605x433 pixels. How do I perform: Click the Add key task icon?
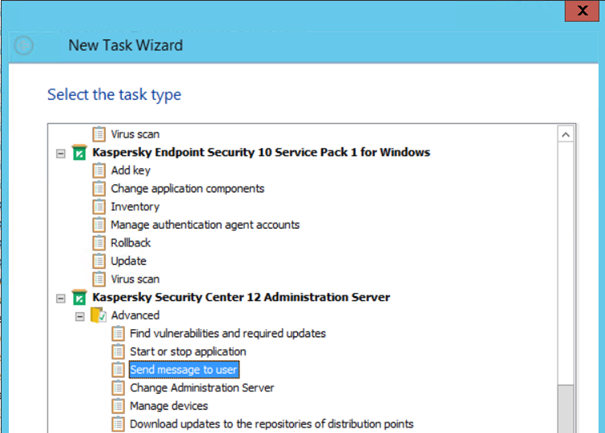[x=99, y=170]
